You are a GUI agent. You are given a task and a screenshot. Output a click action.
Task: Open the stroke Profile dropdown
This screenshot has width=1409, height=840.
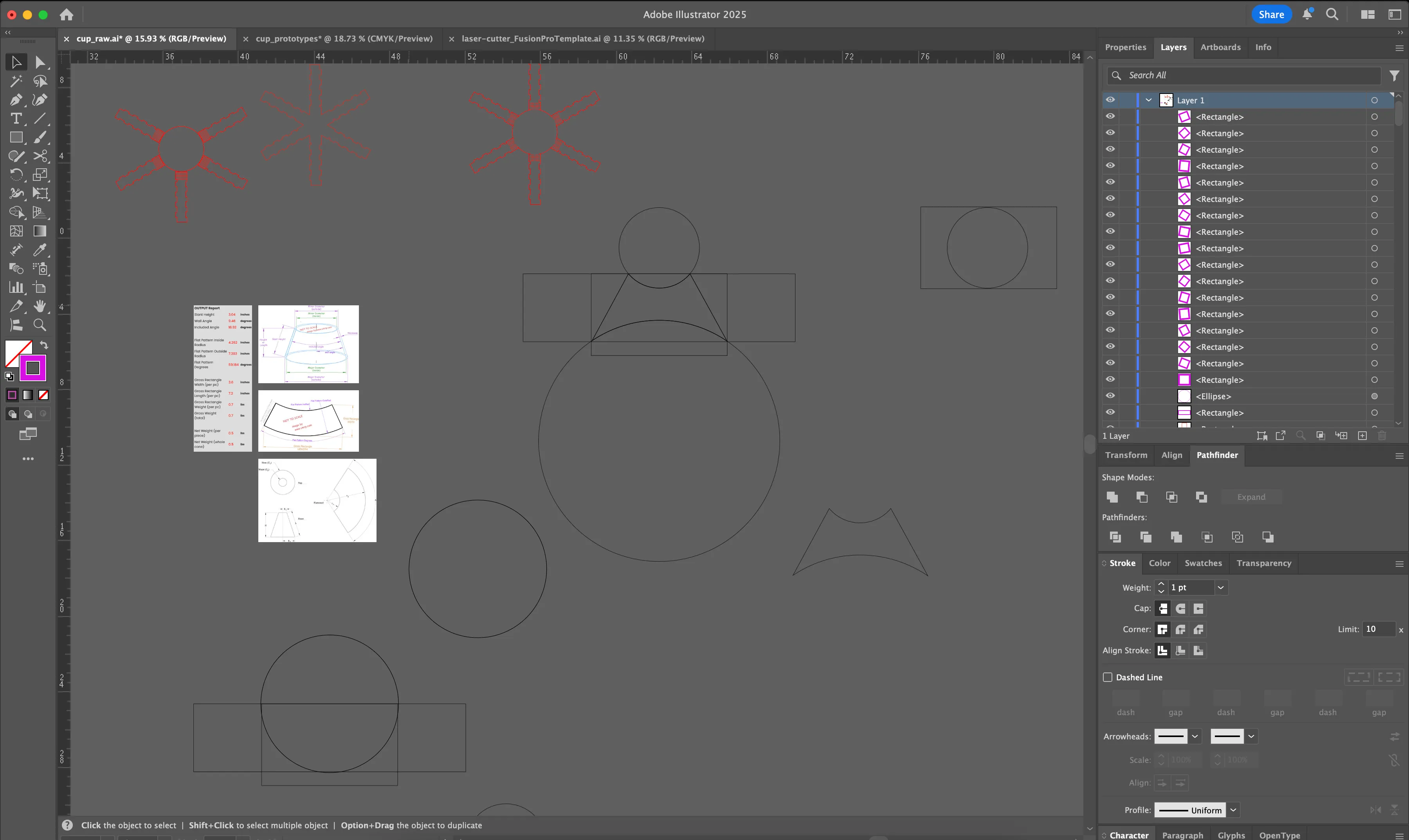1233,810
